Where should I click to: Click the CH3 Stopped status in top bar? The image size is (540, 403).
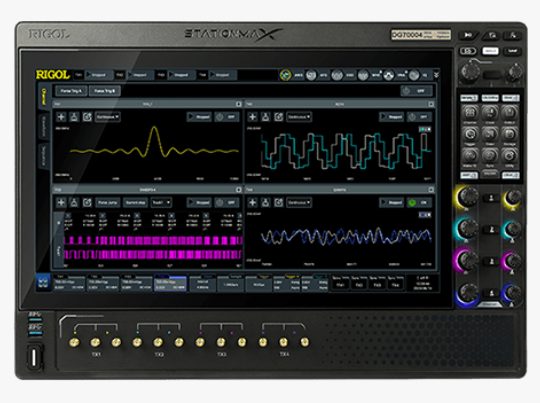click(x=181, y=75)
